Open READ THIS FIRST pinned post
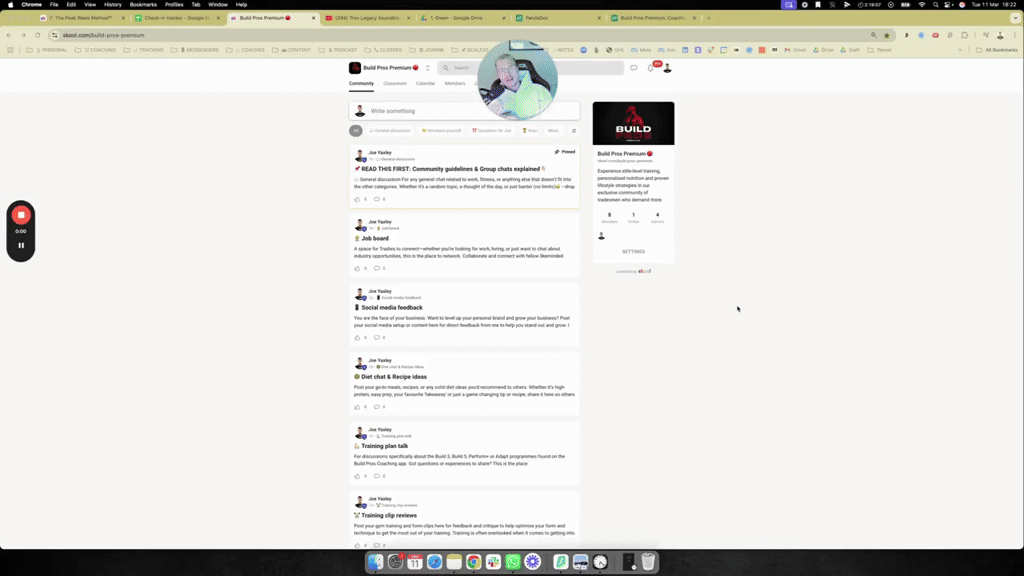 [453, 169]
